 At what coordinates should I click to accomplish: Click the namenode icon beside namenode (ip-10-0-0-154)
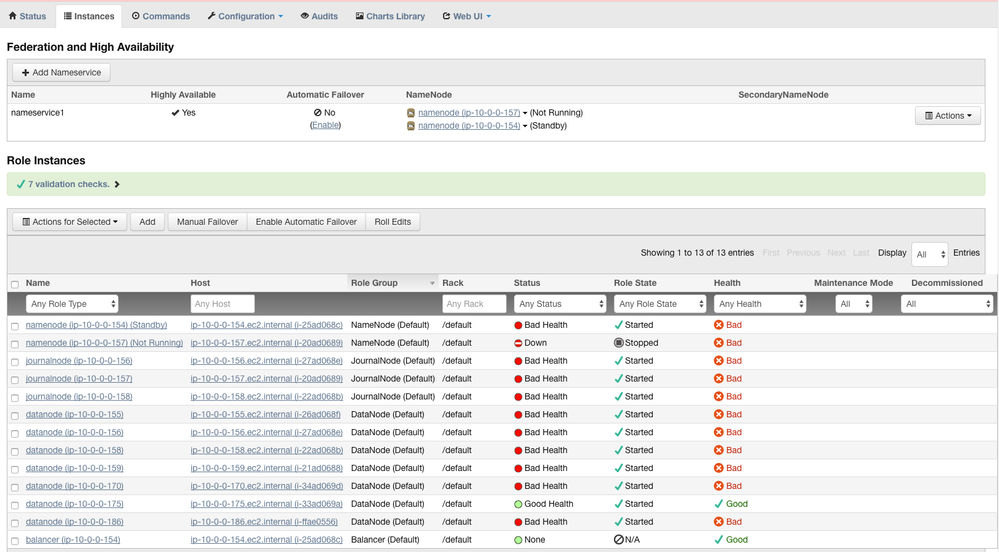tap(411, 126)
